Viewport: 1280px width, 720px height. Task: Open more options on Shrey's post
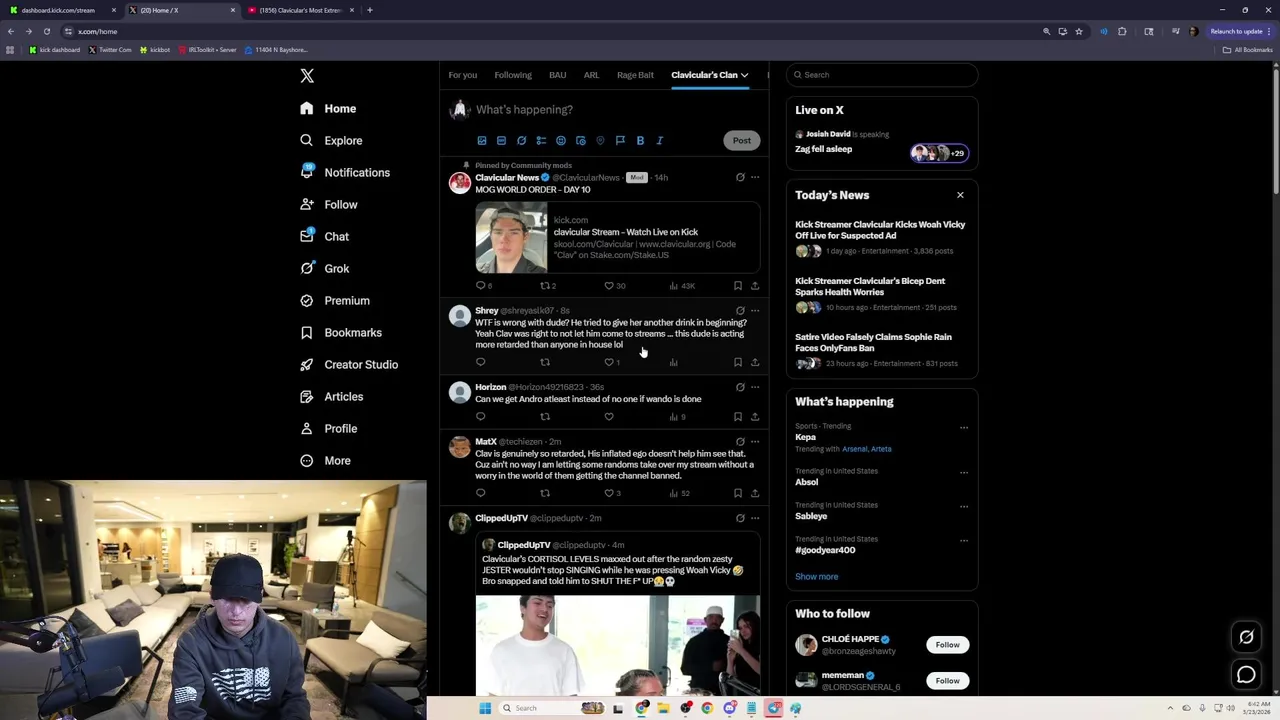[755, 310]
